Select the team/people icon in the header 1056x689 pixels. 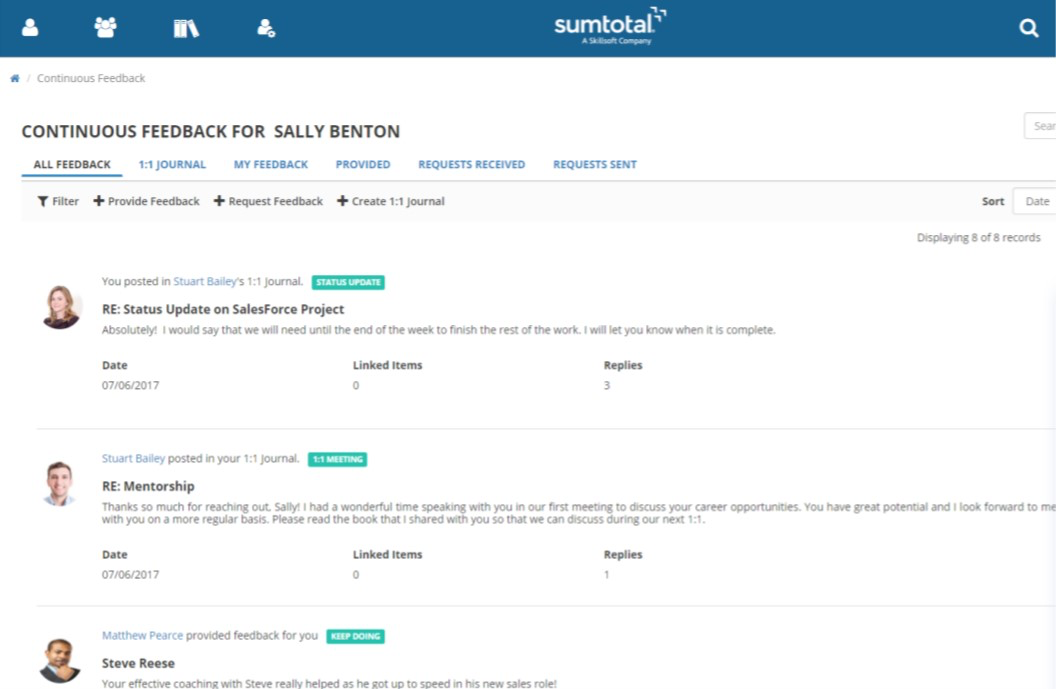click(x=105, y=27)
